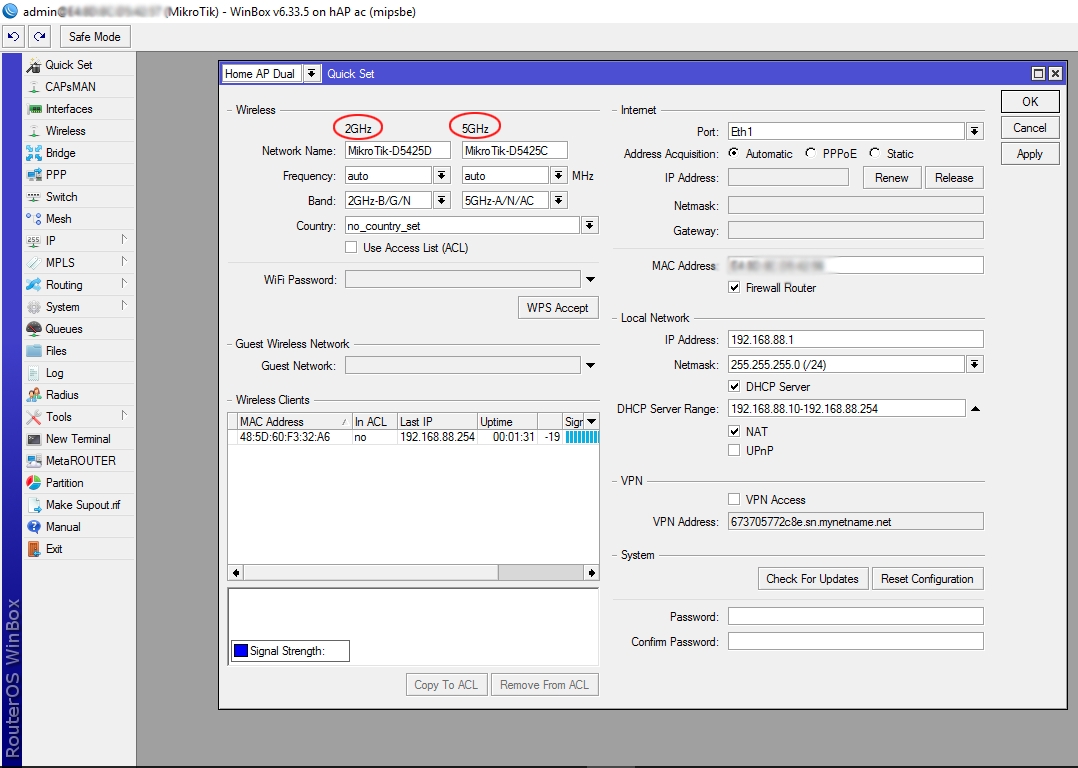Click the WPS Accept button

[557, 308]
